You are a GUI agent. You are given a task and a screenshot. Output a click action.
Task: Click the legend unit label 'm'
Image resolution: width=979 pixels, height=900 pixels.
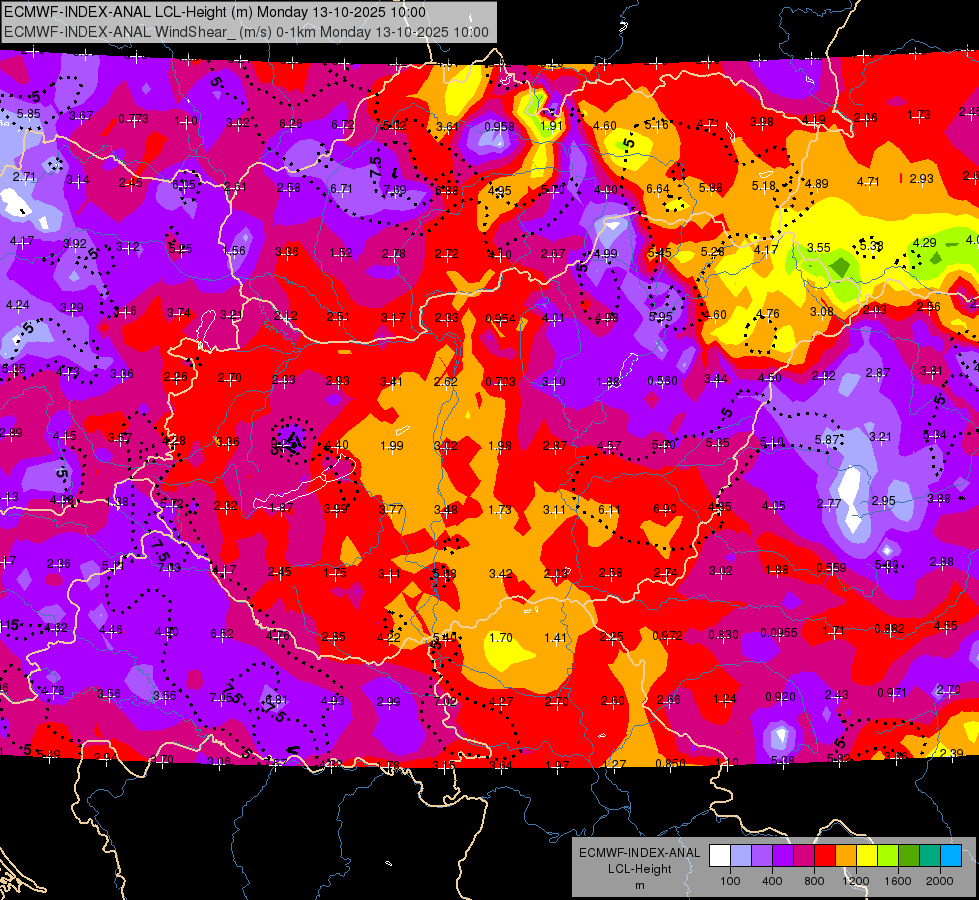(639, 885)
